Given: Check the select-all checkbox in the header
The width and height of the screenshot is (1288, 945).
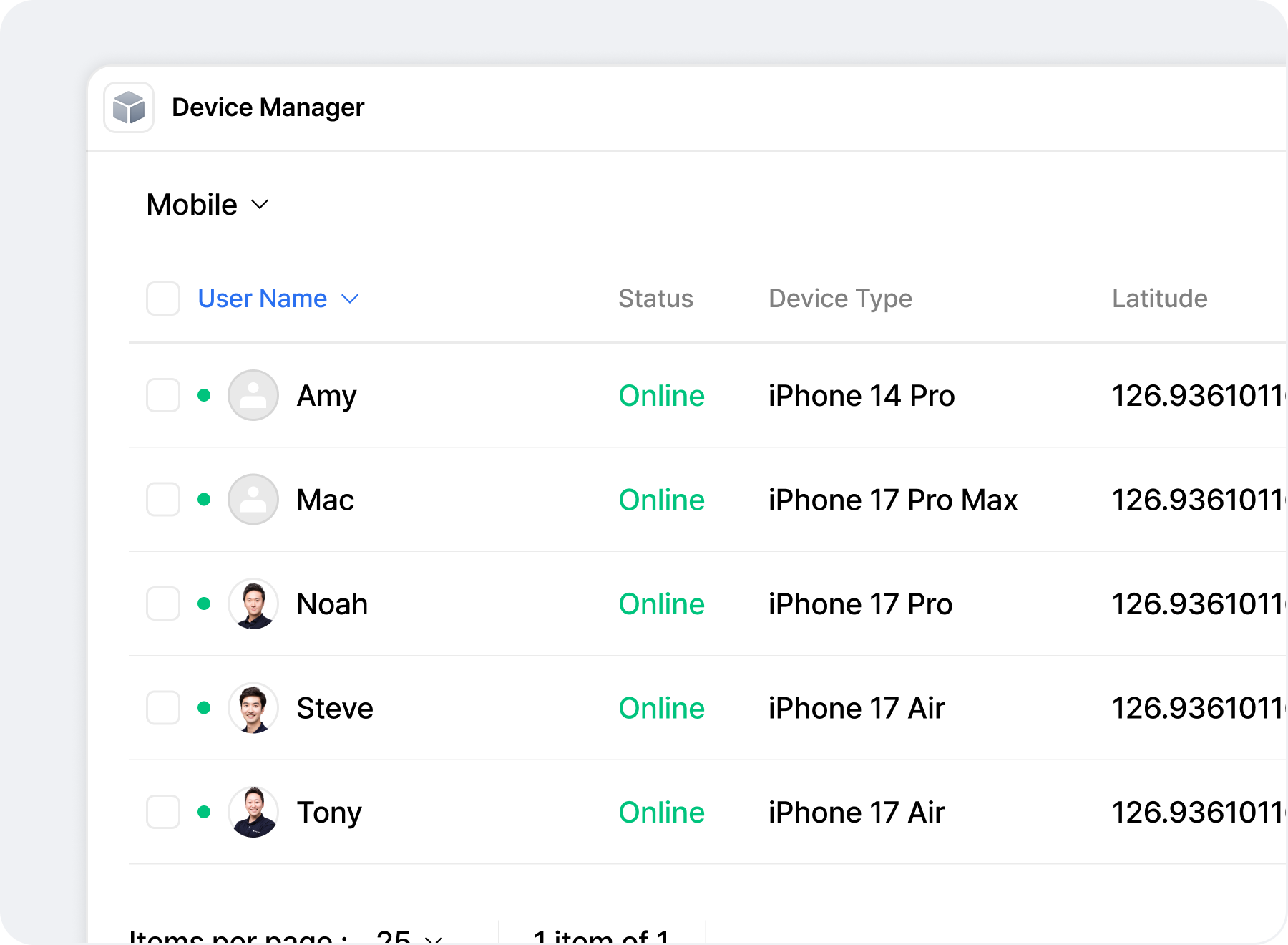Looking at the screenshot, I should [x=162, y=299].
